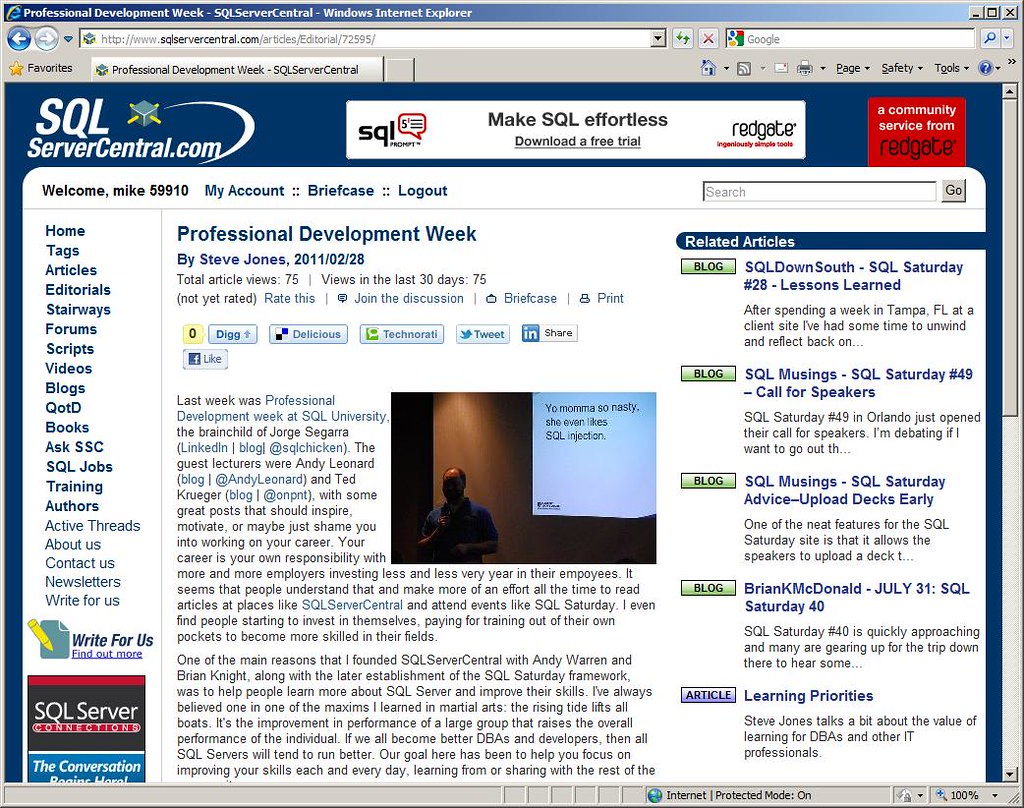Screen dimensions: 1024x808
Task: Stop loading with the red X icon
Action: (708, 39)
